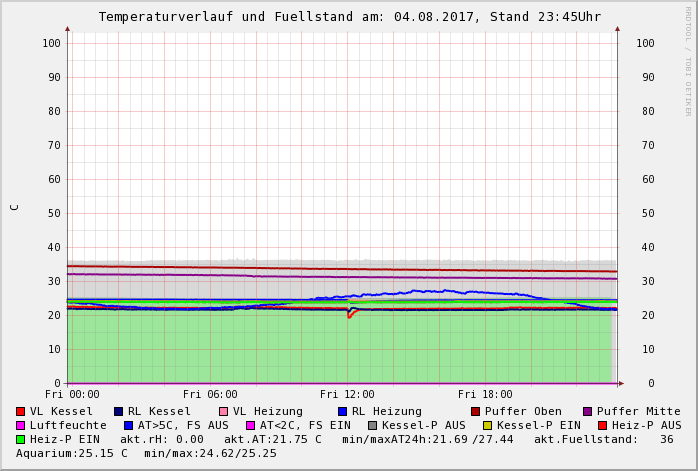
Task: Select the blue RL Heizung legend swatch
Action: pos(342,411)
